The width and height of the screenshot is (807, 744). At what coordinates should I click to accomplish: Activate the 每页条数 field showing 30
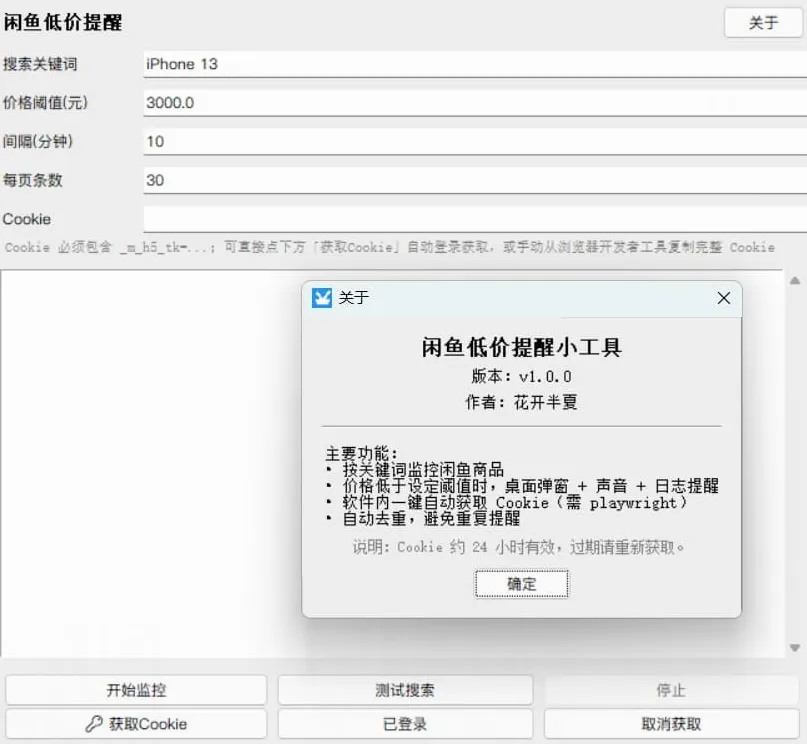coord(475,181)
